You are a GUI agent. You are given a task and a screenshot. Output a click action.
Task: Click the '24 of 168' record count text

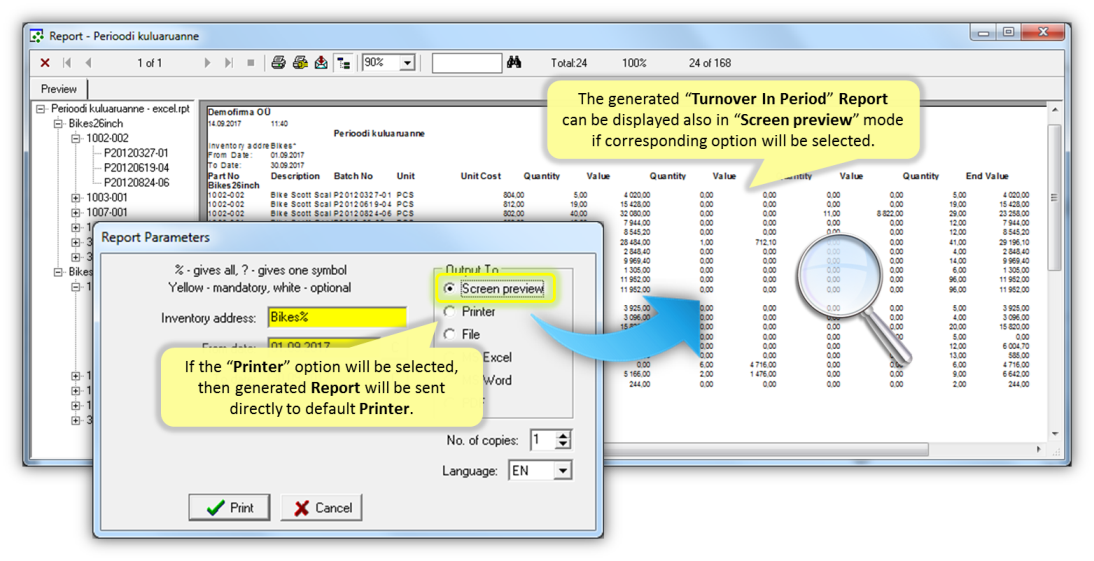click(x=710, y=63)
